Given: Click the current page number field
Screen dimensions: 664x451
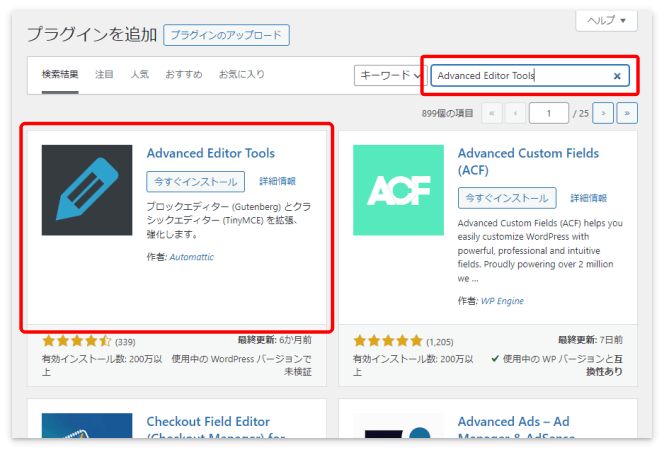Looking at the screenshot, I should 548,113.
